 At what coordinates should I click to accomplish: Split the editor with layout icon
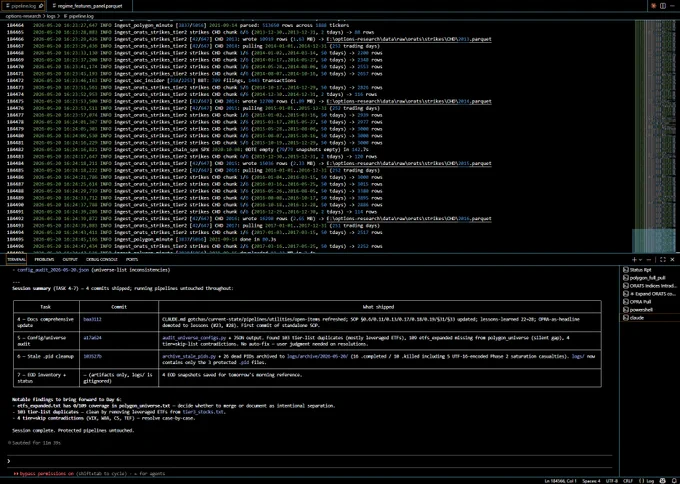click(663, 6)
